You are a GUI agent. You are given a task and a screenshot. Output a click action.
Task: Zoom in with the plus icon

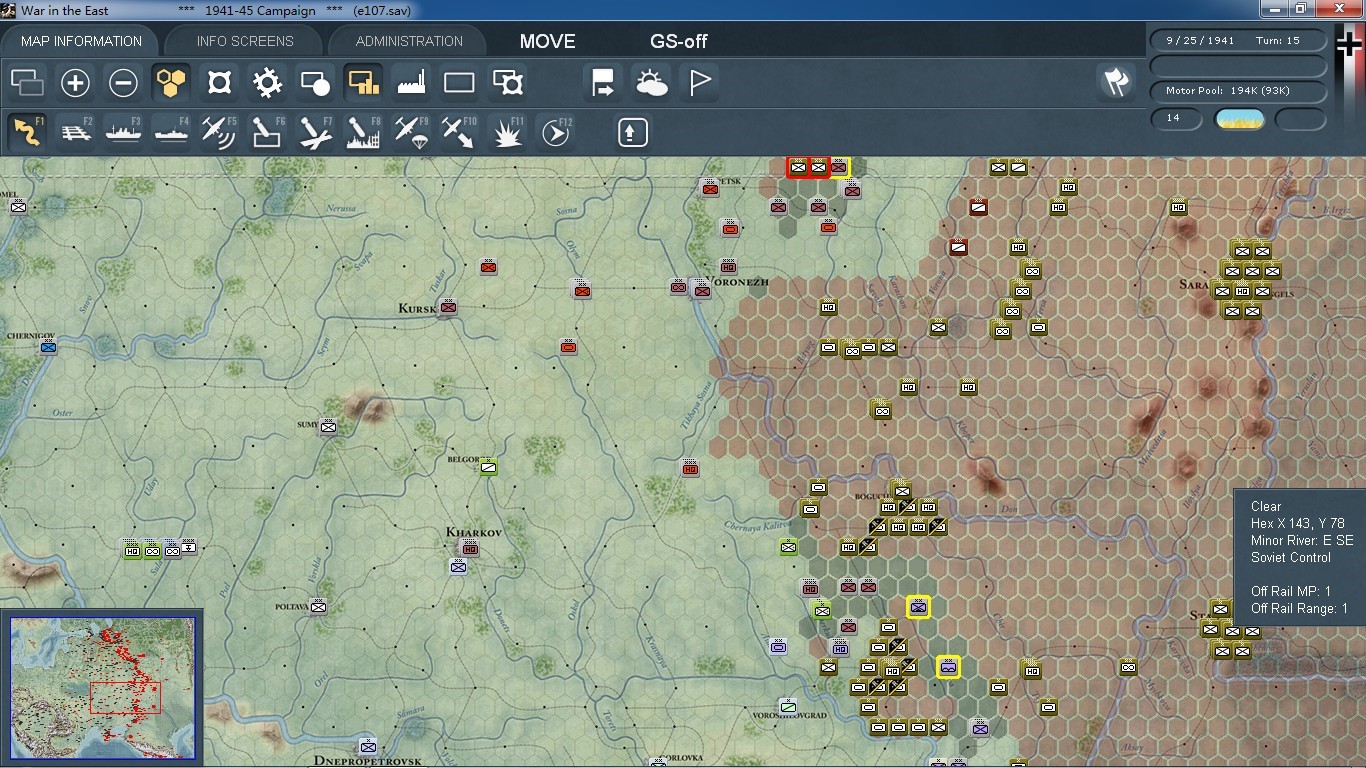(75, 82)
